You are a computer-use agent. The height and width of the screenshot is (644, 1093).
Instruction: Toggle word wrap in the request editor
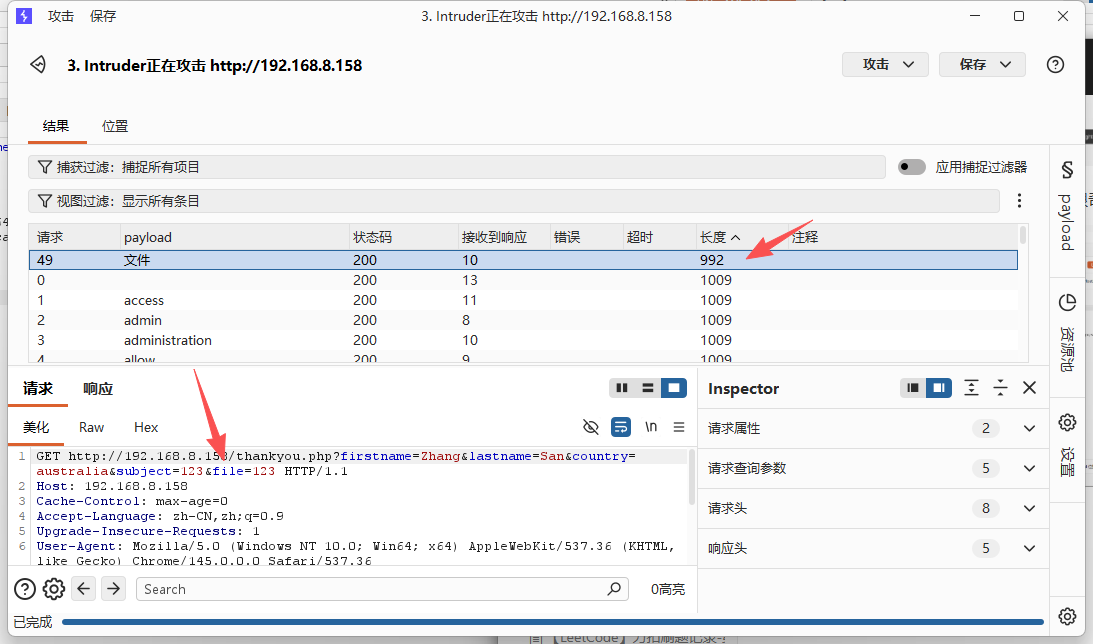[x=621, y=427]
